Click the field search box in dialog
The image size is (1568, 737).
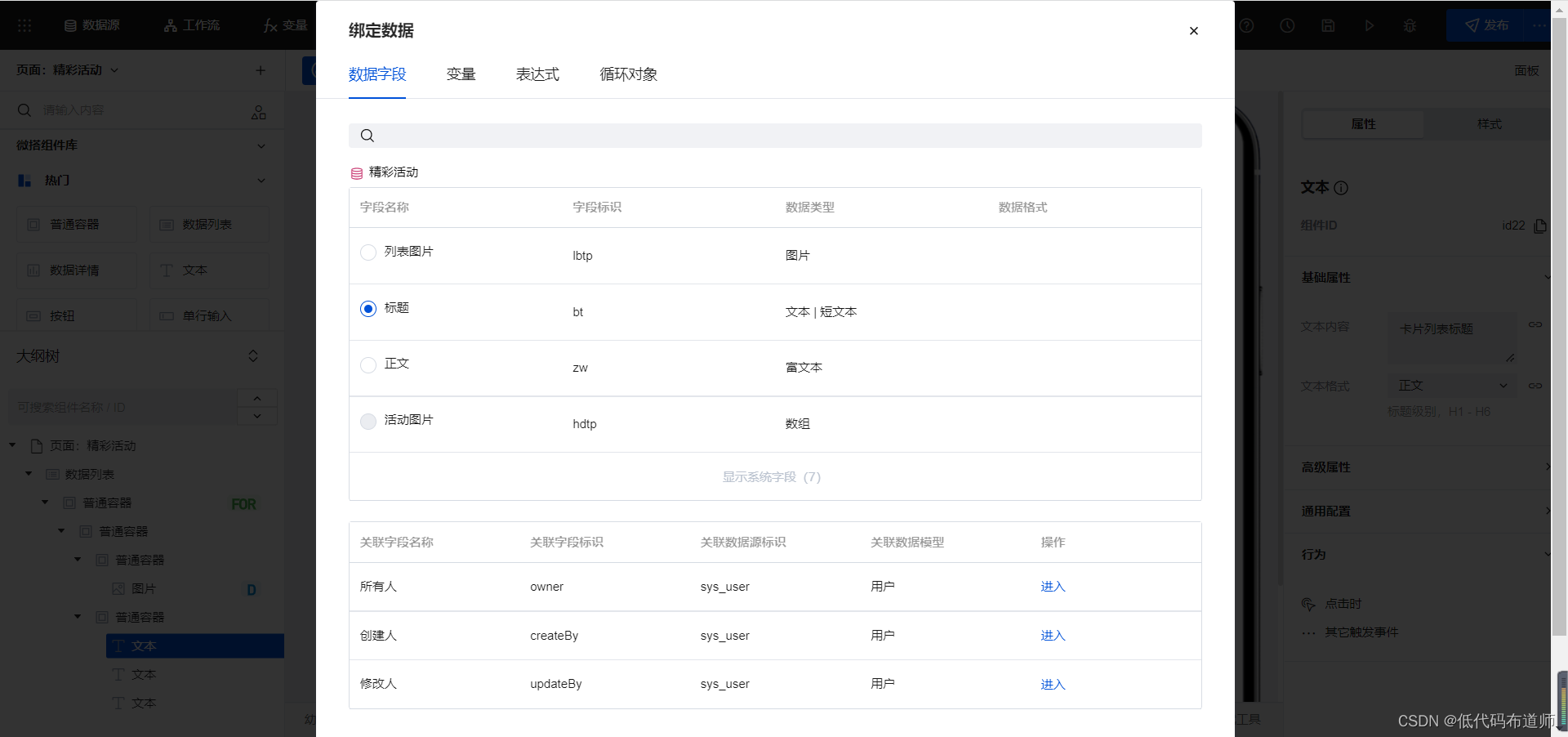pos(775,136)
